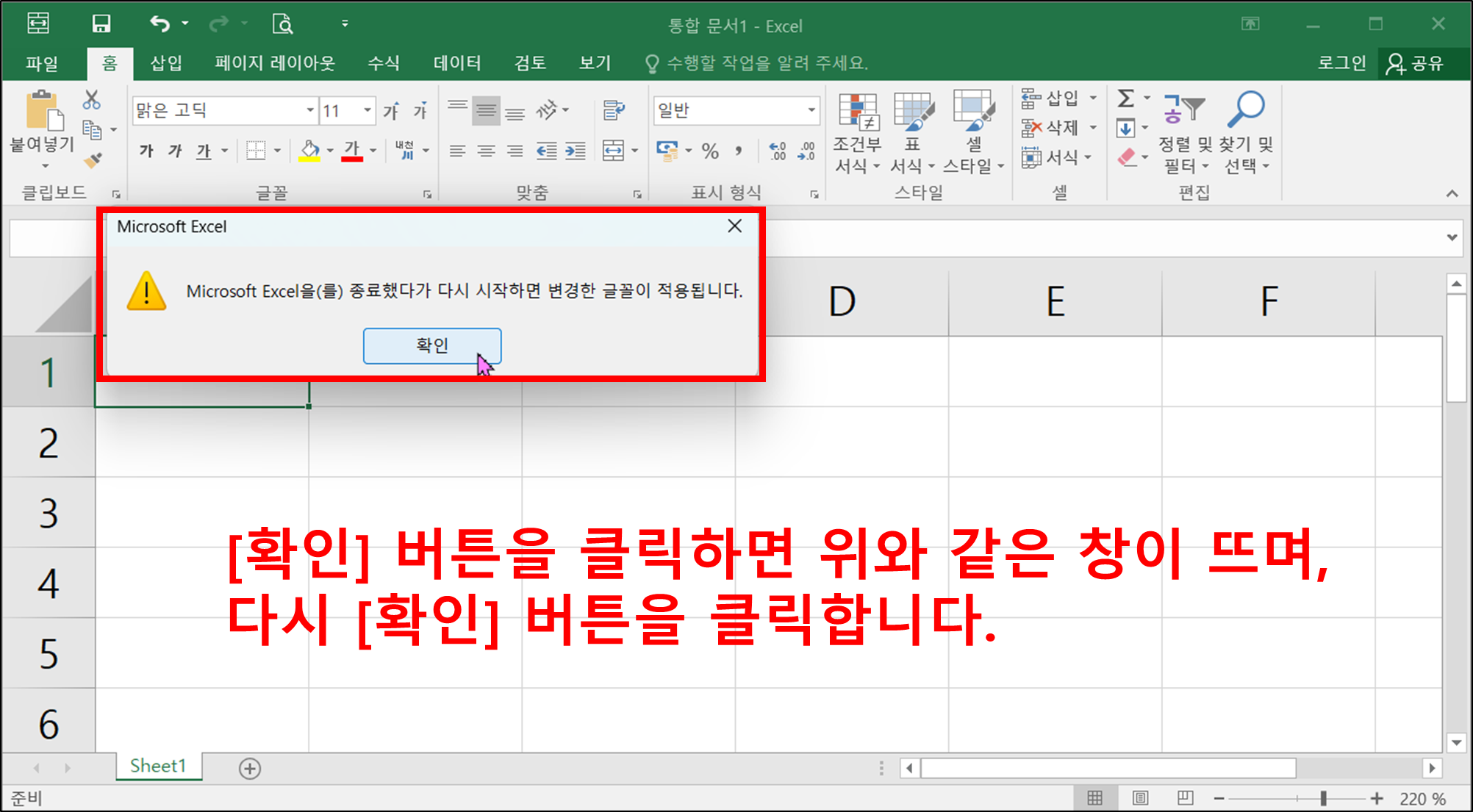
Task: Click the Cut scissors icon
Action: pos(92,99)
